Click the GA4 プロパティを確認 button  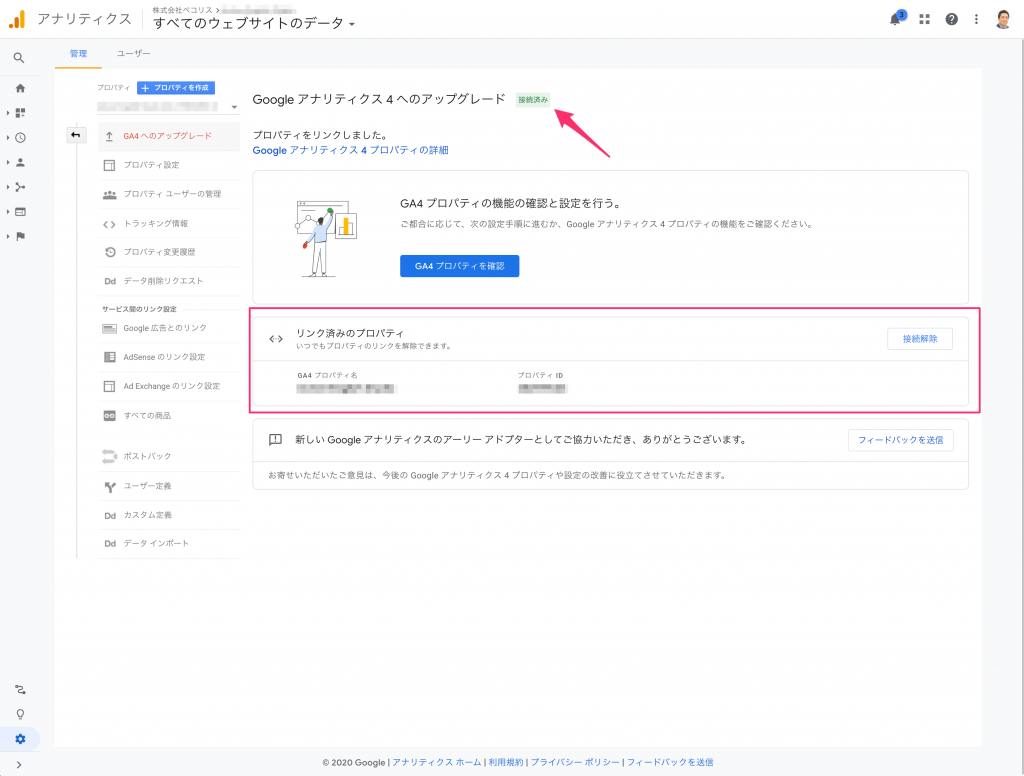click(x=460, y=266)
